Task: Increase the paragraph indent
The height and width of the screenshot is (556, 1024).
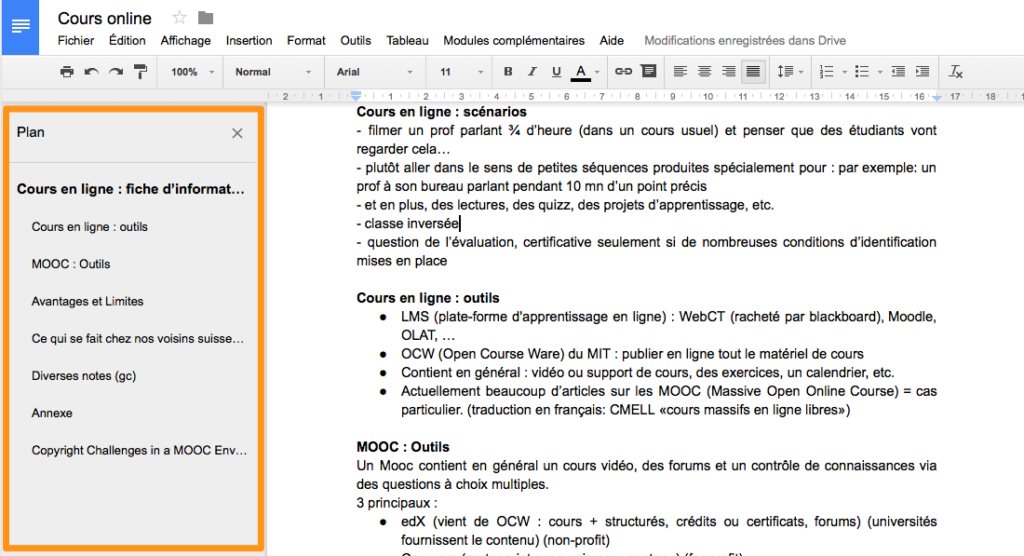Action: [922, 72]
